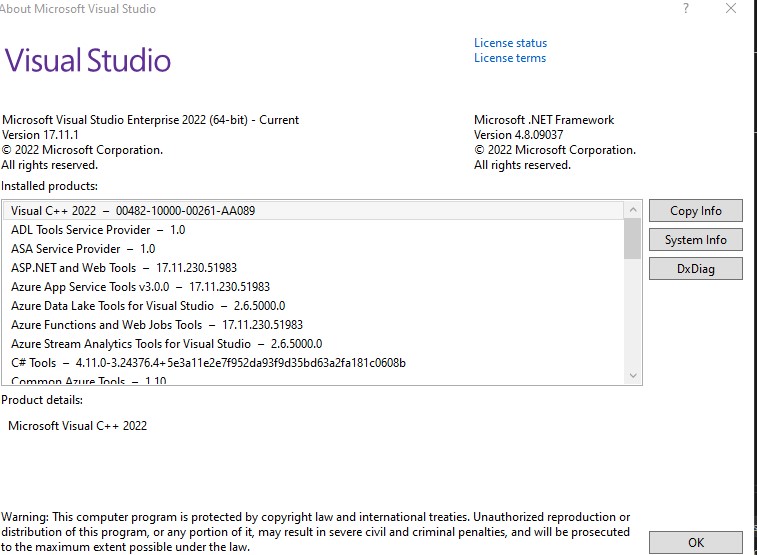Click the .NET Framework Version 4.8.09037 text

click(519, 135)
